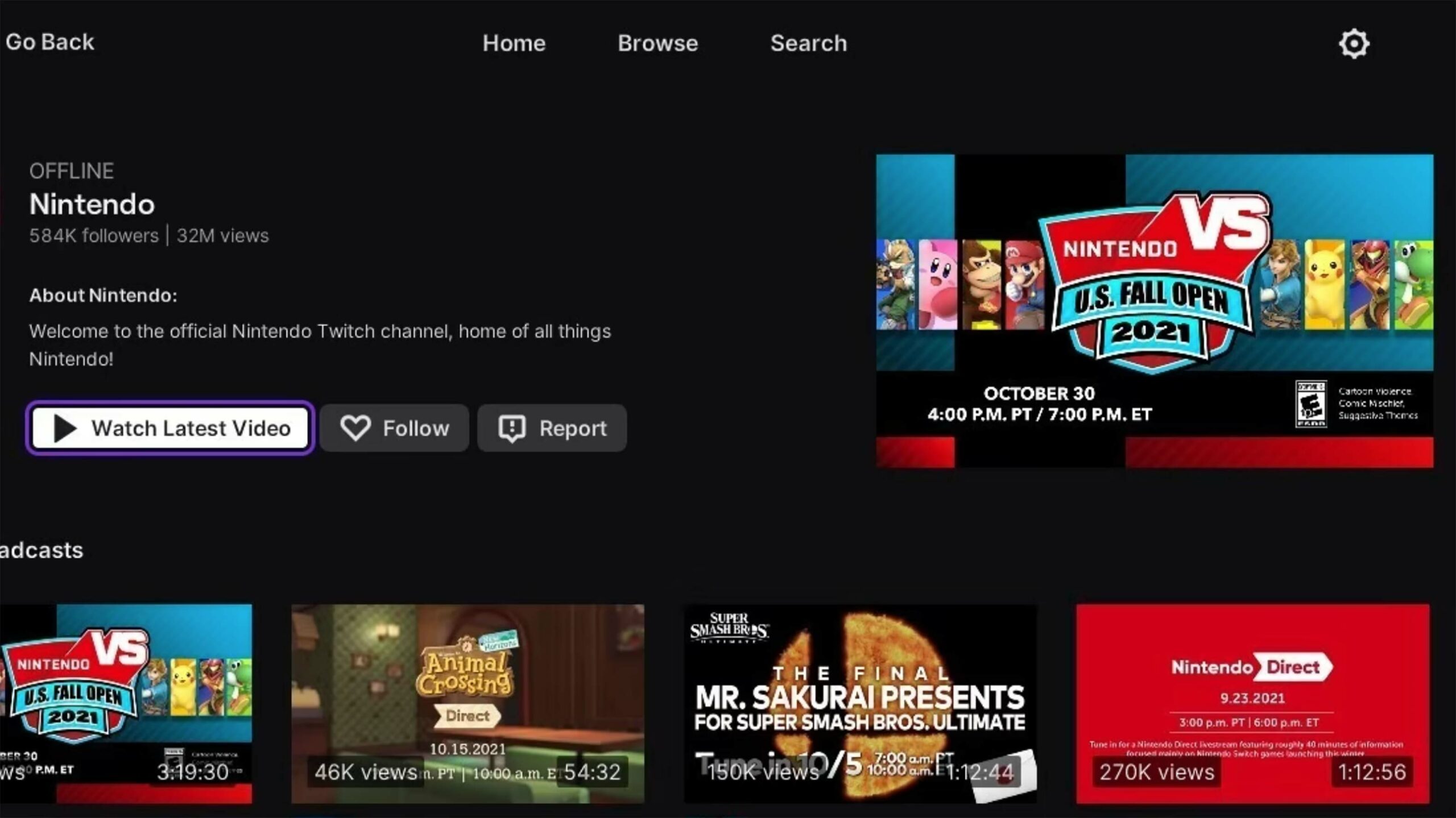Click the Welcome to the official Nintendo description

tap(320, 344)
